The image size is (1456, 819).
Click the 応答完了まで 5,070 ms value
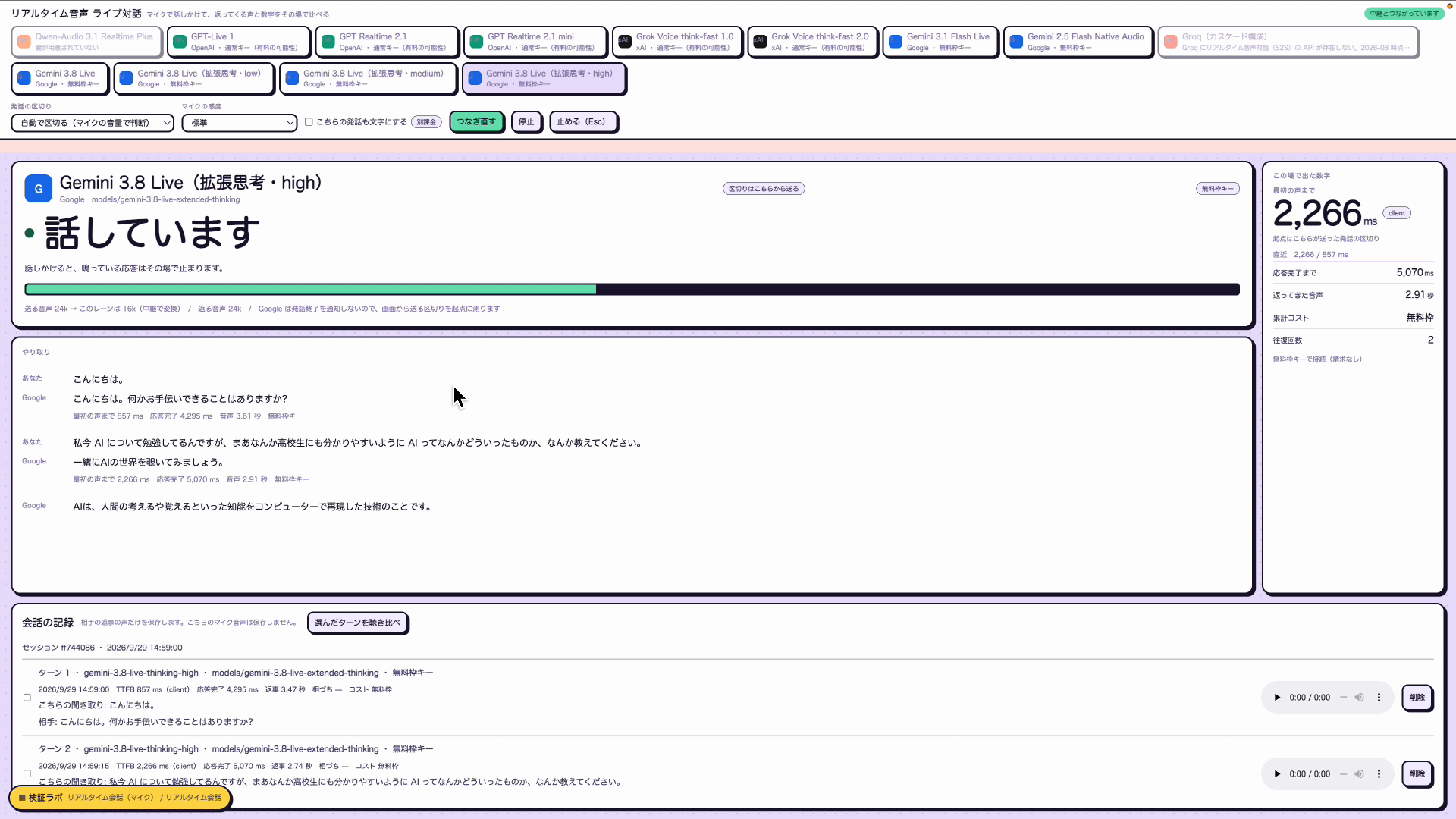click(1414, 273)
